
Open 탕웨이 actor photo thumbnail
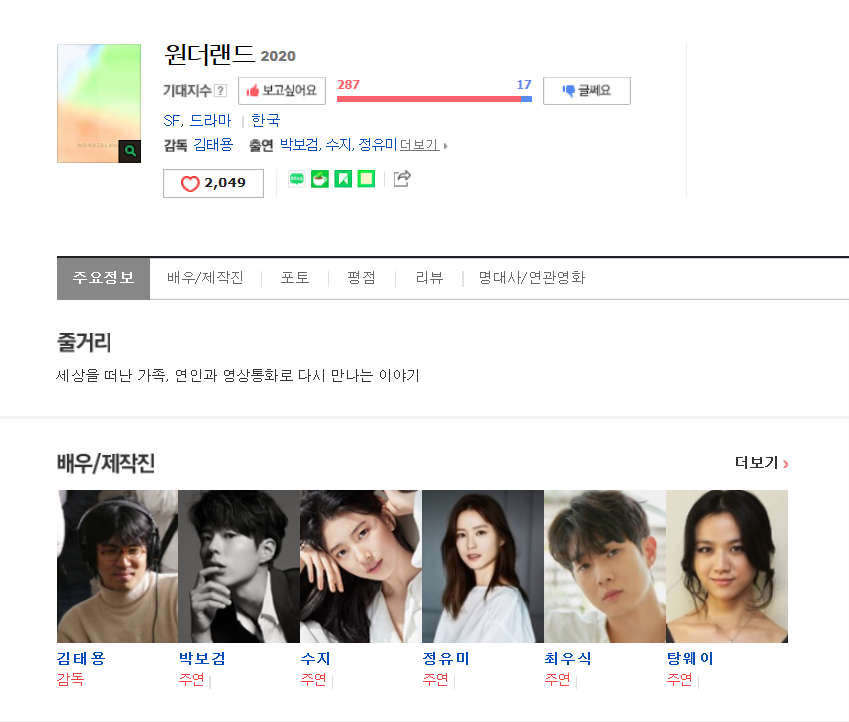pos(727,566)
